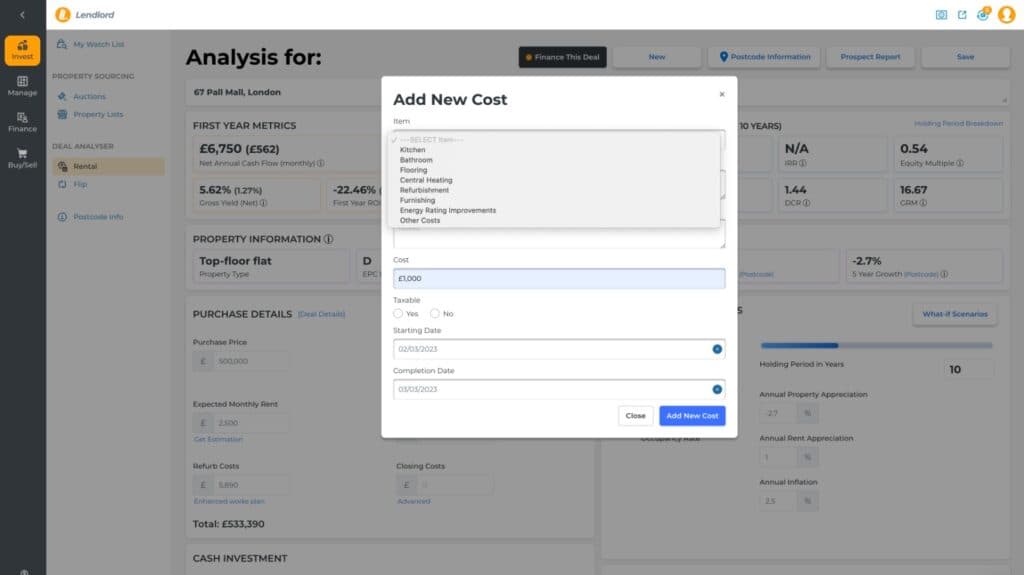The height and width of the screenshot is (575, 1024).
Task: Click the Lendlord logo
Action: pos(85,14)
